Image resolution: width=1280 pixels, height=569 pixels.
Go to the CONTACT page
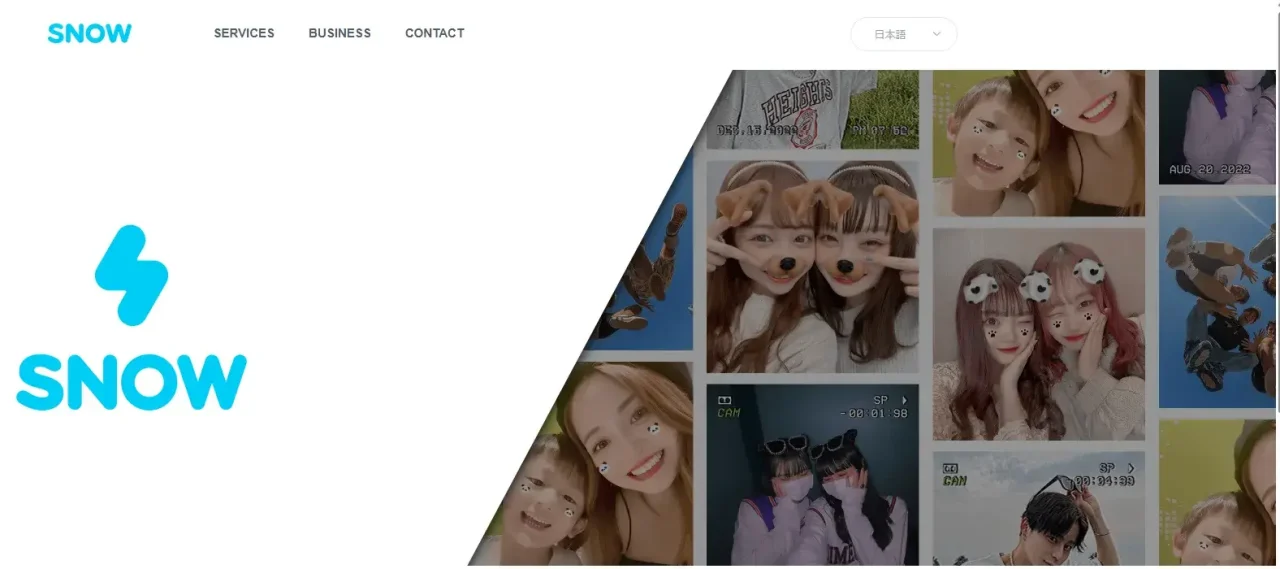pyautogui.click(x=435, y=33)
